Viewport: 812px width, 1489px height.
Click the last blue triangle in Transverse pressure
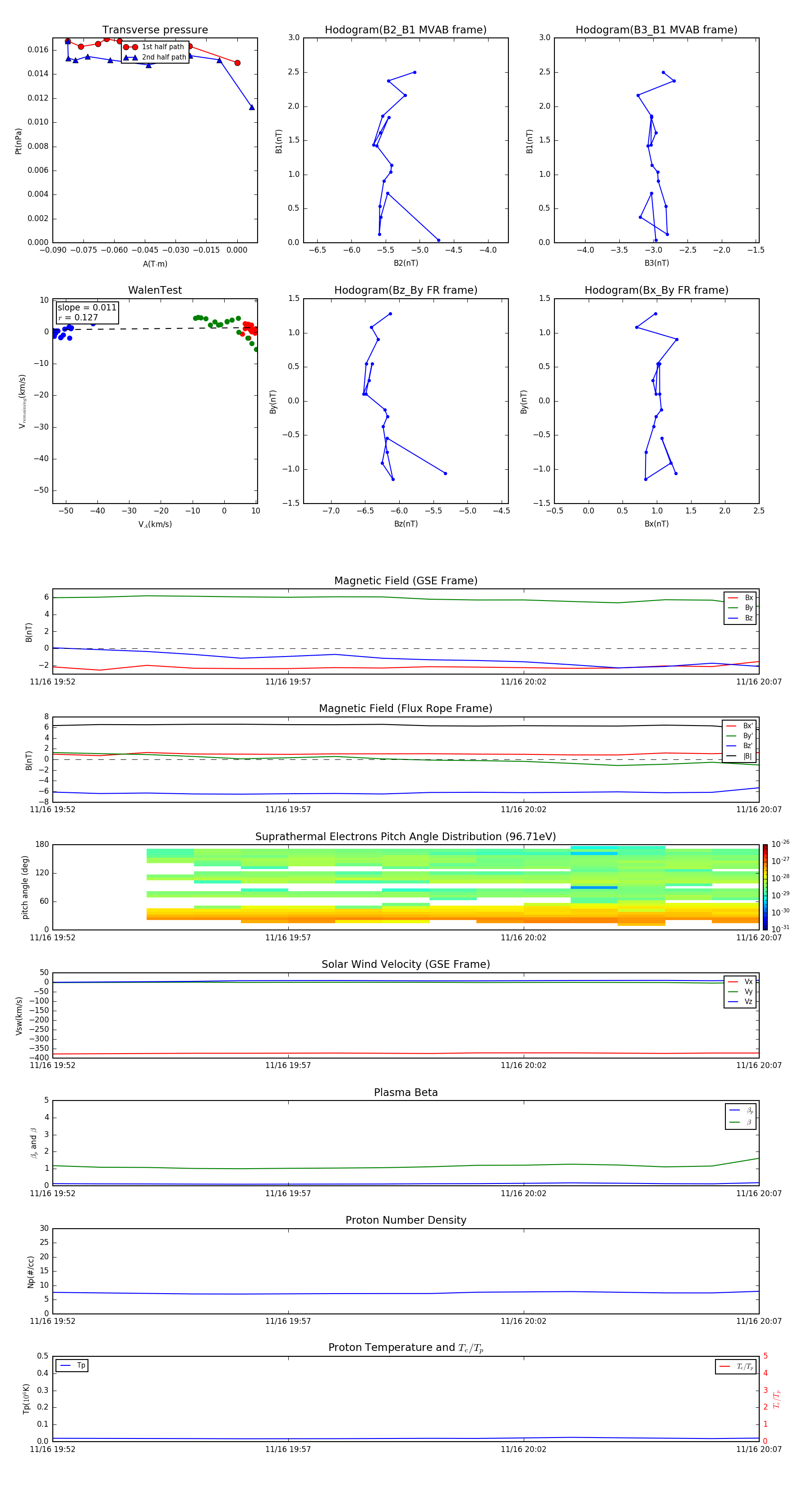pyautogui.click(x=251, y=107)
